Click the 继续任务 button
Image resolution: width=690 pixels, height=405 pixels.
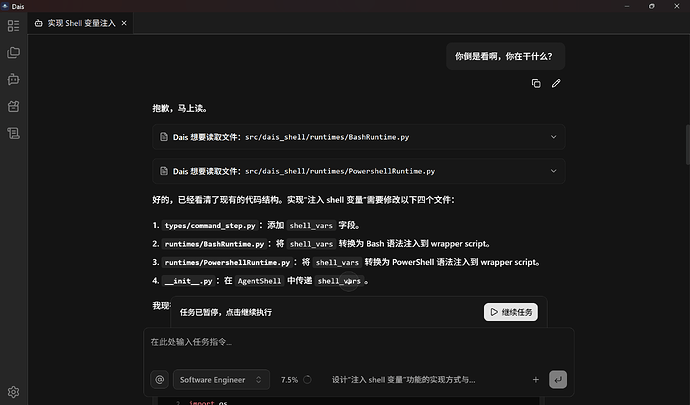511,312
